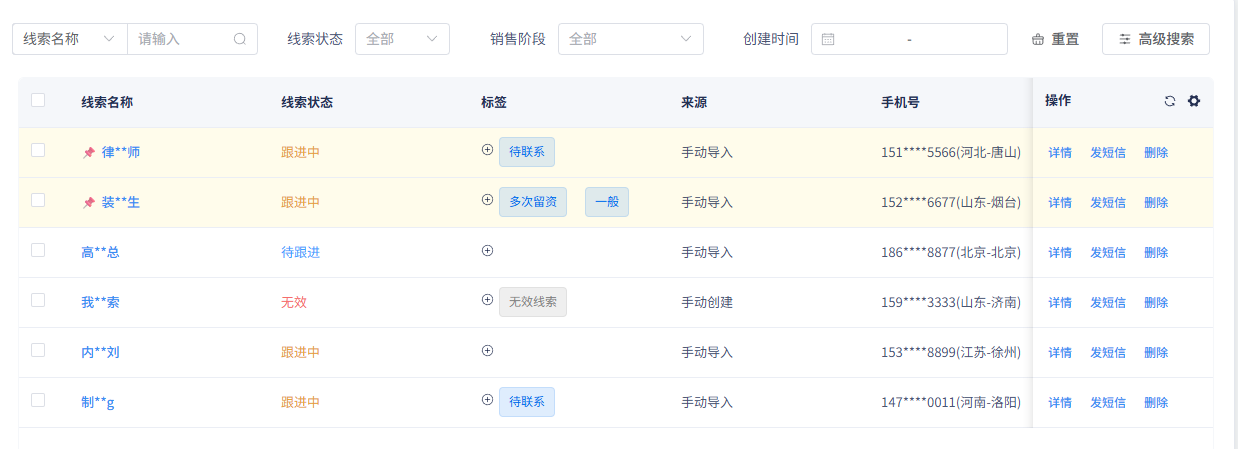Click add-tag plus icon for 内**刘
Viewport: 1238px width, 449px height.
[488, 351]
